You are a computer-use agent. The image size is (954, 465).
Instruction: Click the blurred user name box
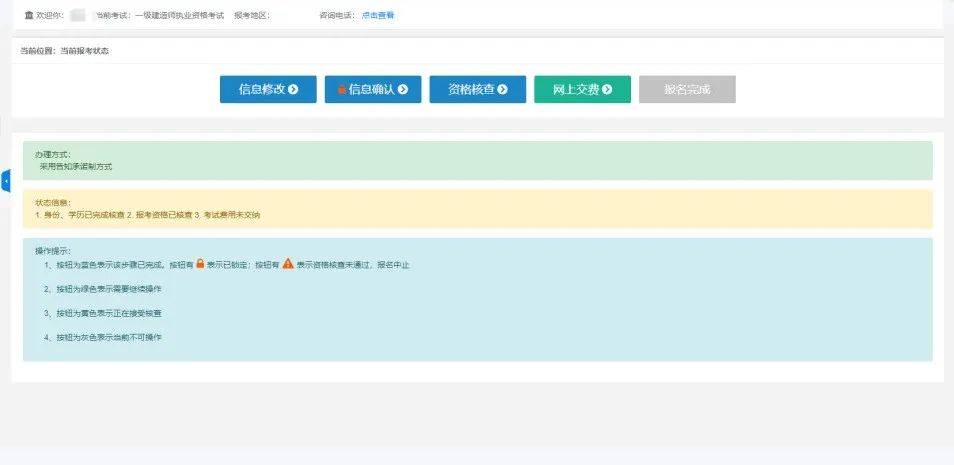[77, 15]
